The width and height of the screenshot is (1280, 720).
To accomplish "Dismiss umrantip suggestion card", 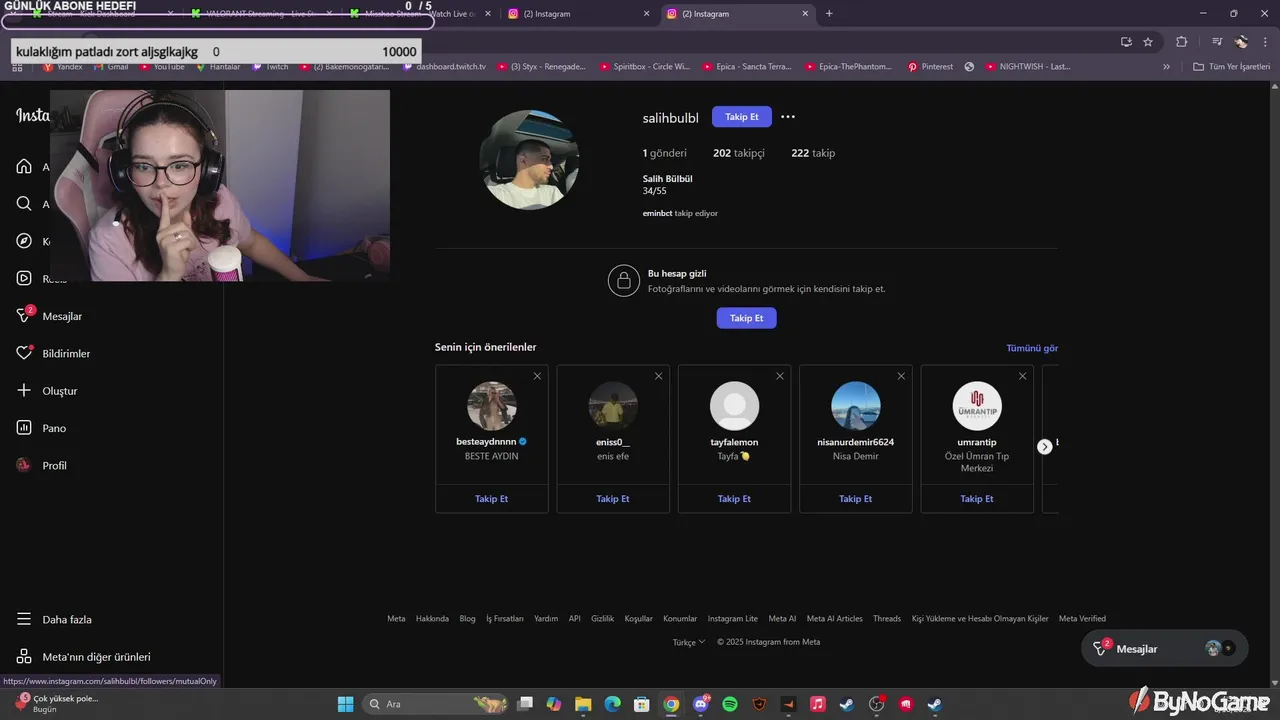I will pyautogui.click(x=1022, y=376).
